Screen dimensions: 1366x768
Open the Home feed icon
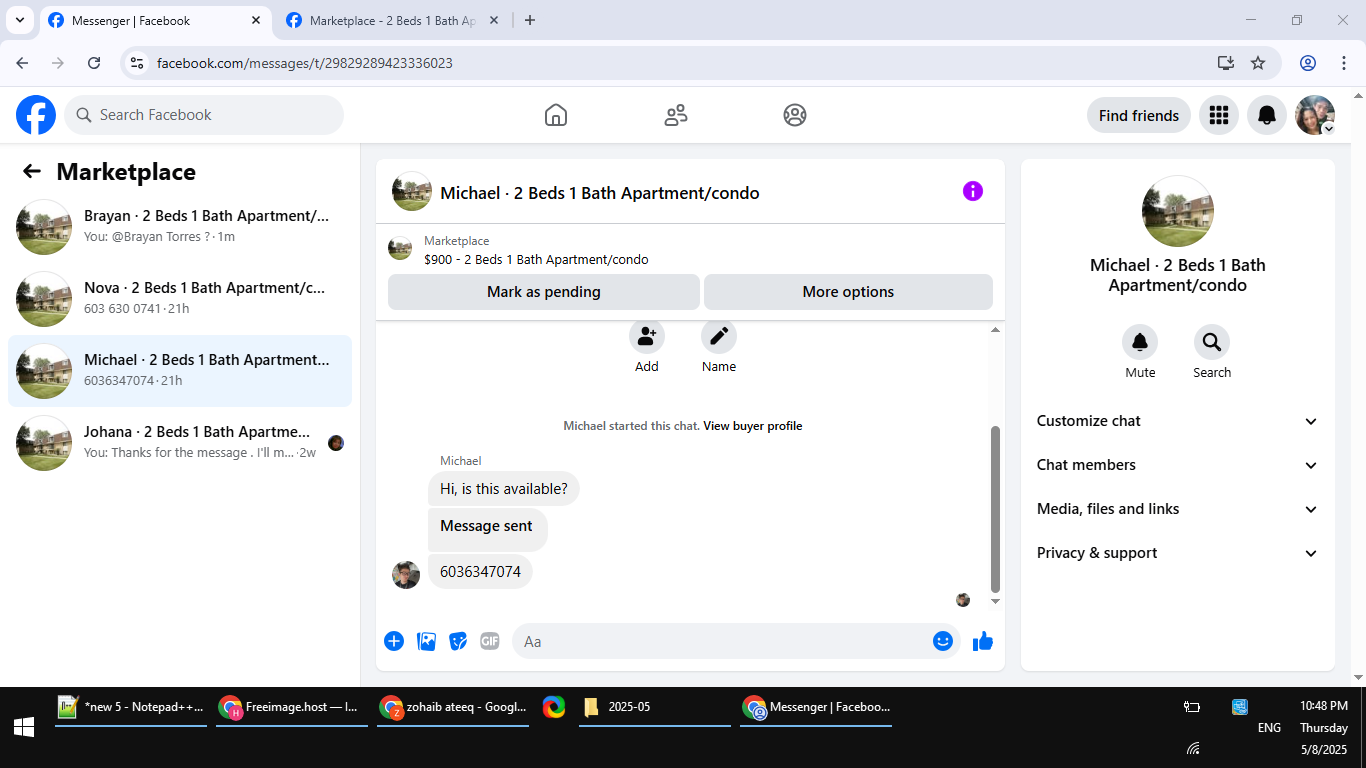tap(556, 115)
